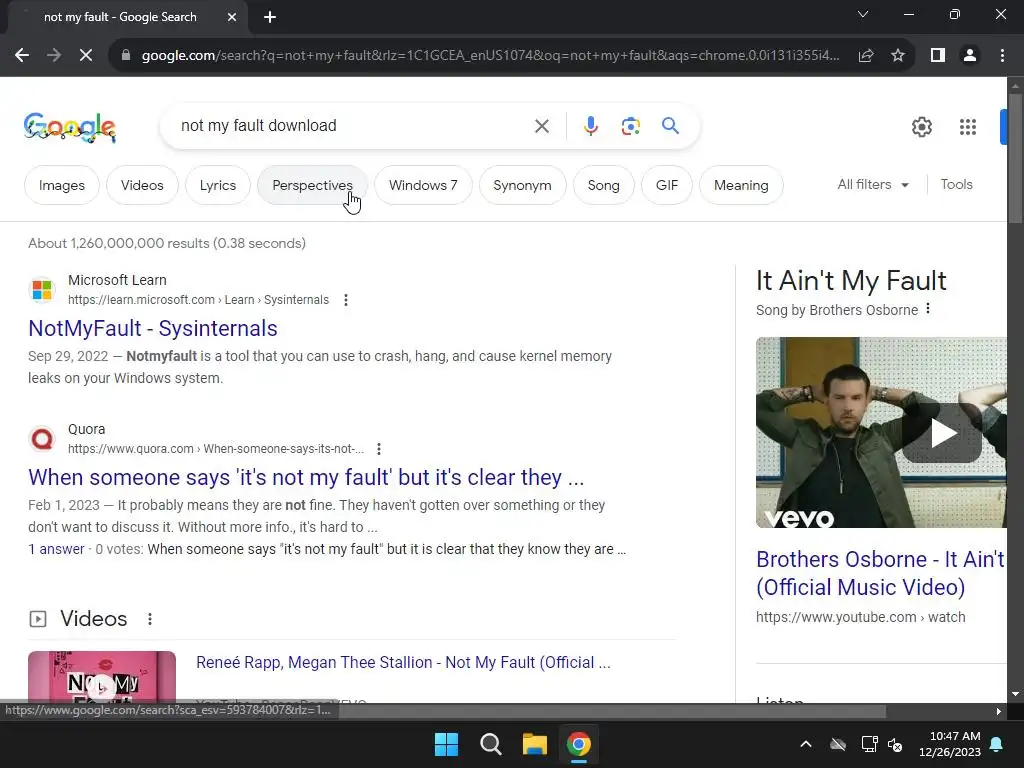The height and width of the screenshot is (768, 1024).
Task: Show hidden system tray icons
Action: click(806, 744)
